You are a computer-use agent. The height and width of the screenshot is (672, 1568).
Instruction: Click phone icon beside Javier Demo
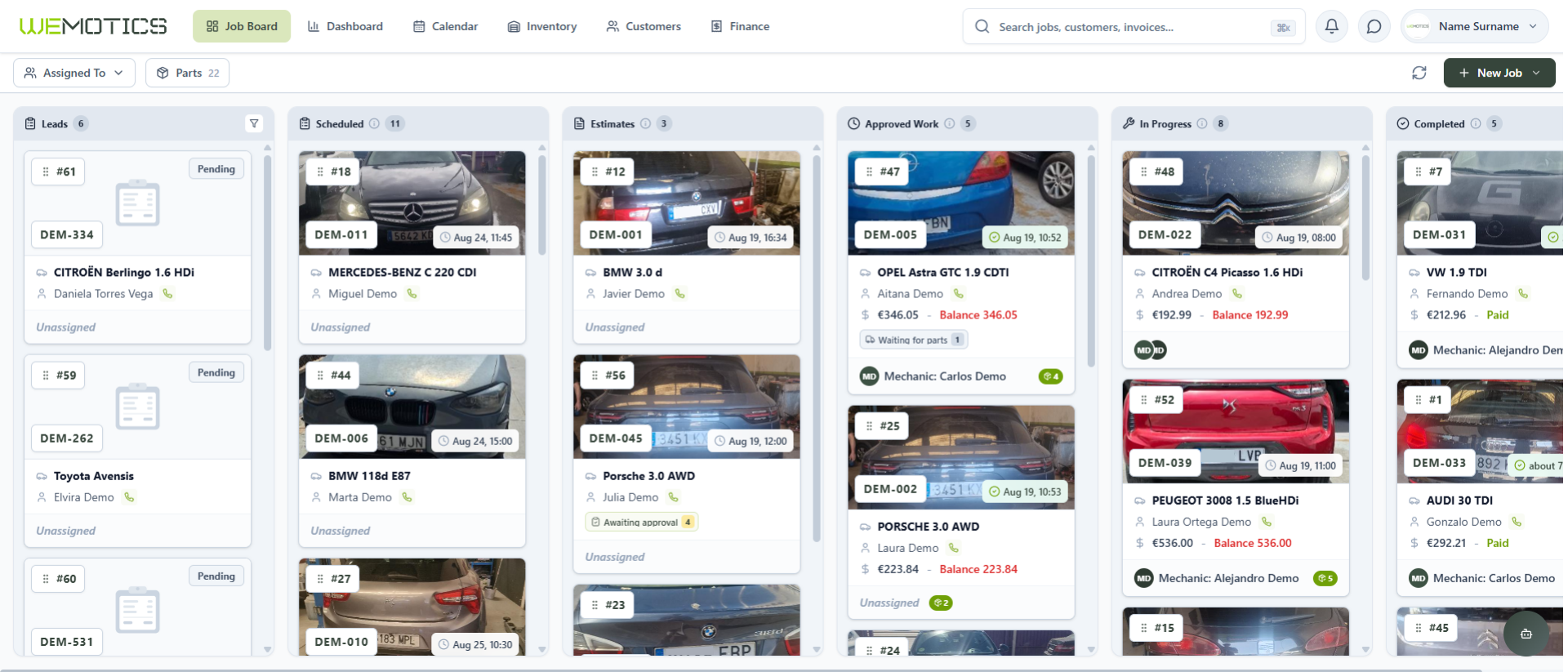pos(679,293)
